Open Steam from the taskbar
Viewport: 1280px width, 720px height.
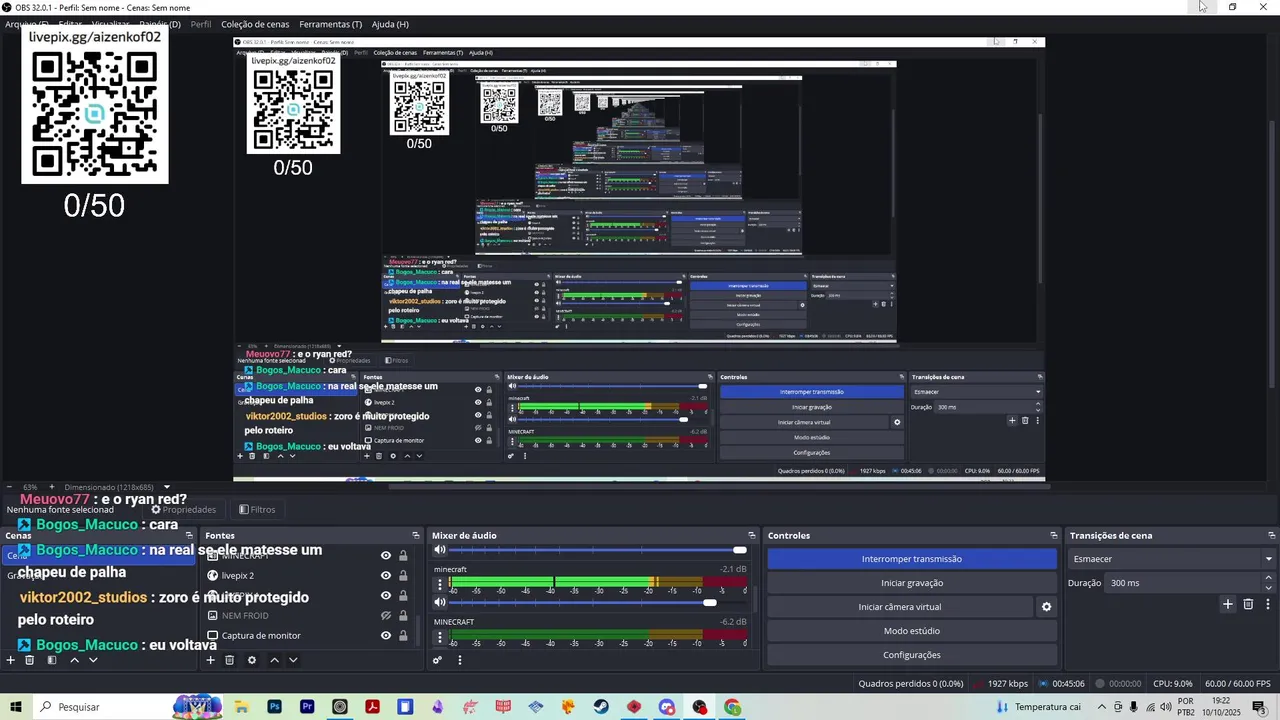coord(601,707)
